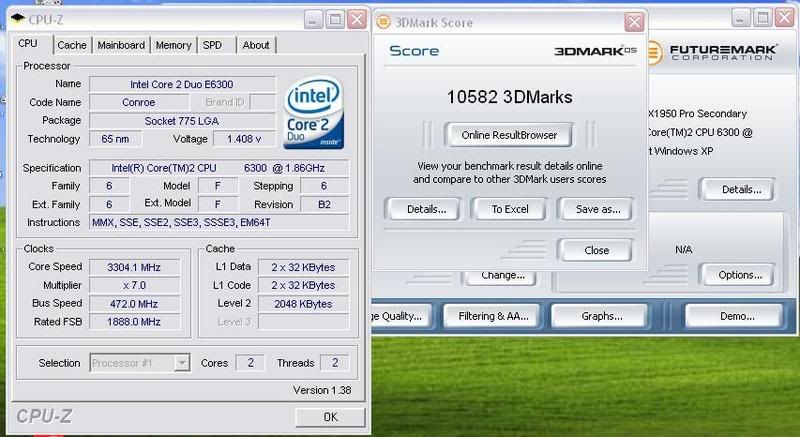Click the 10582 3DMarks score text

[x=510, y=97]
